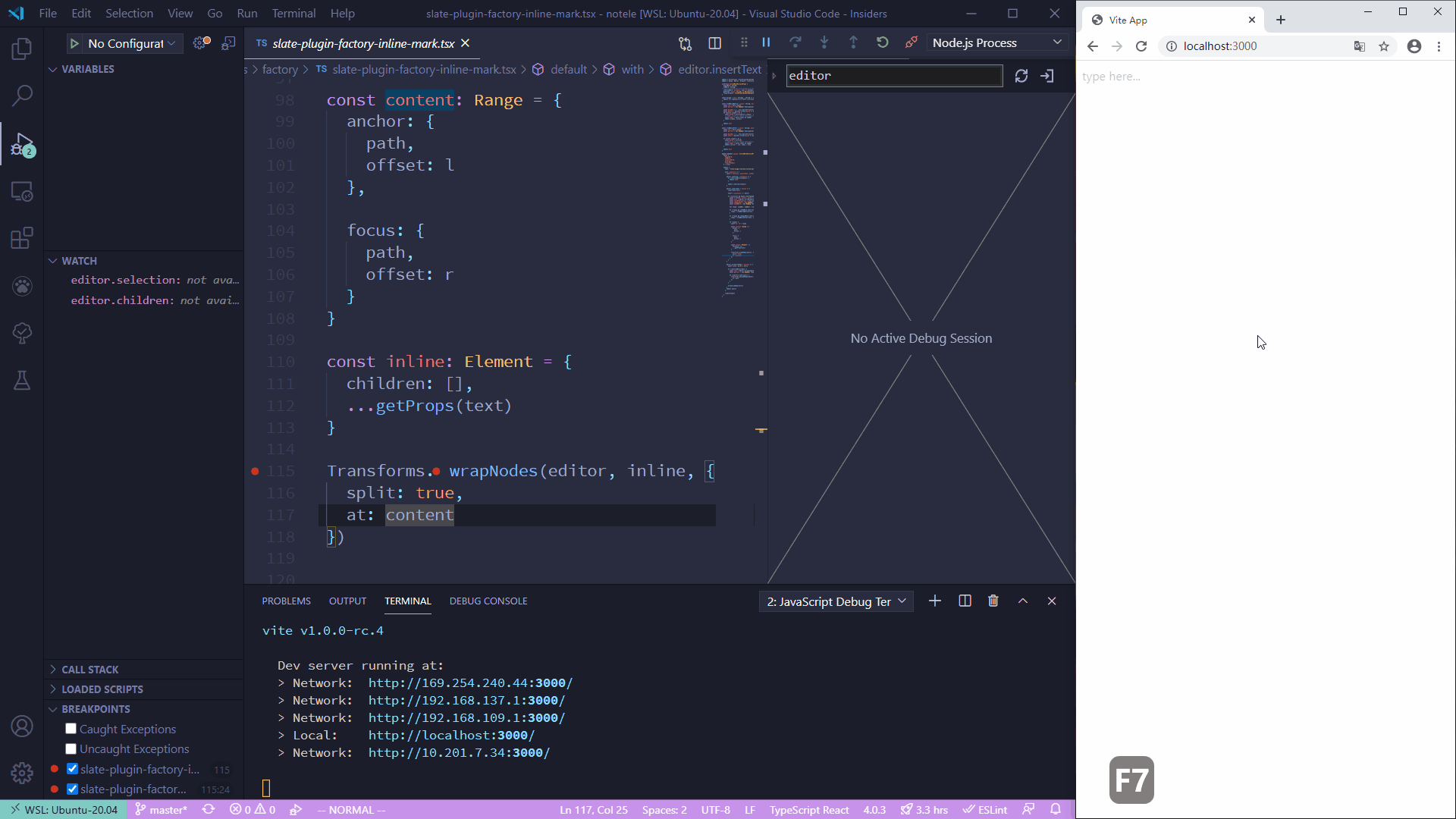Viewport: 1456px width, 819px height.
Task: Open Extensions view in activity bar
Action: [22, 238]
